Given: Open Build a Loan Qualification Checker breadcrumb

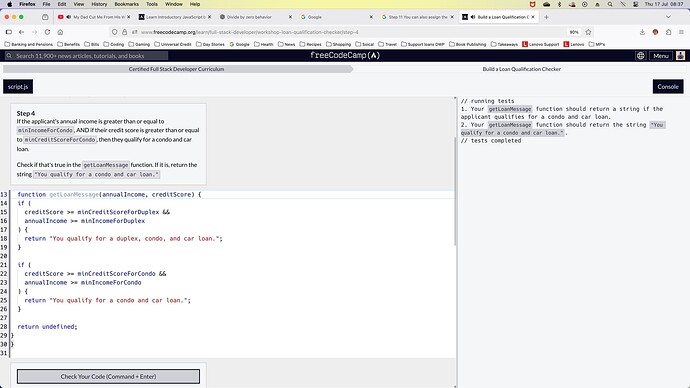Looking at the screenshot, I should pos(521,69).
